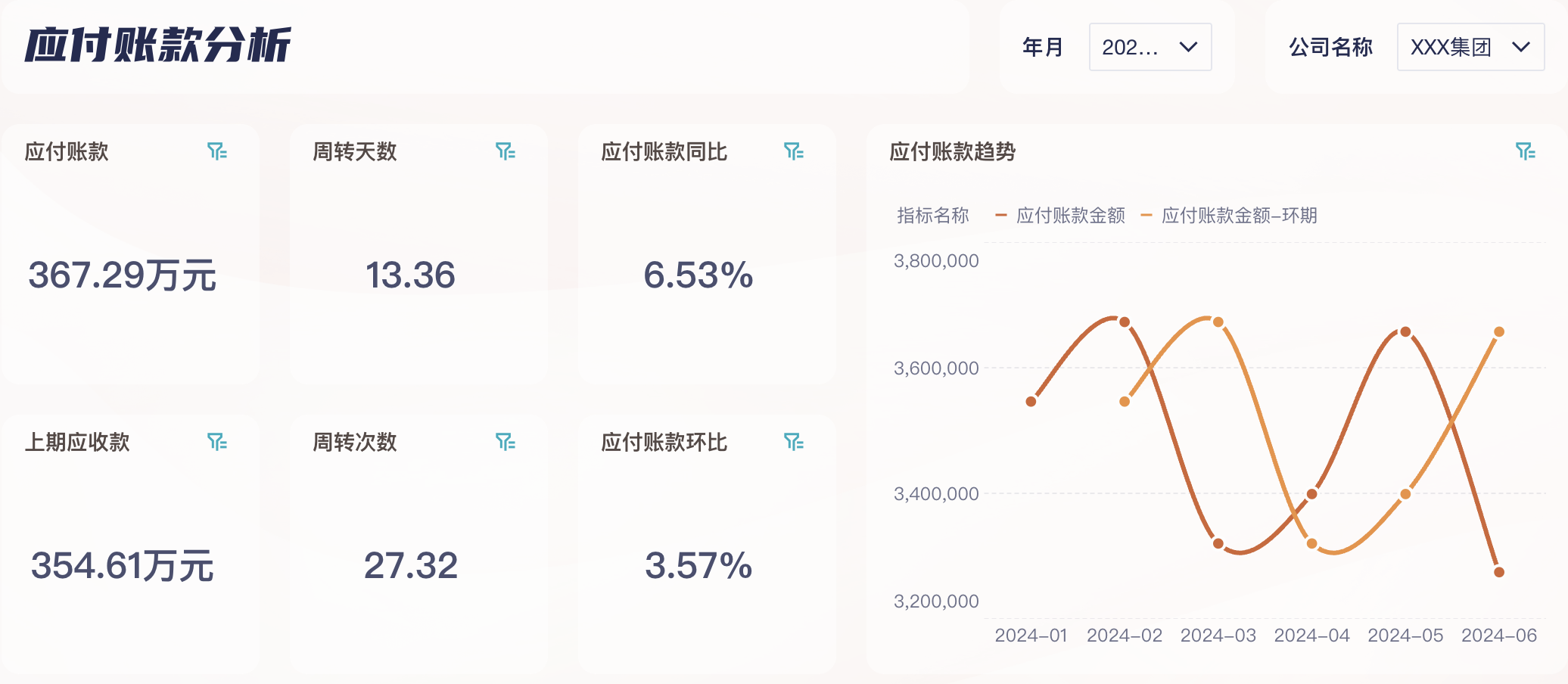The width and height of the screenshot is (1568, 684).
Task: Click the 367.29万元 value on 应付账款 card
Action: (x=121, y=276)
